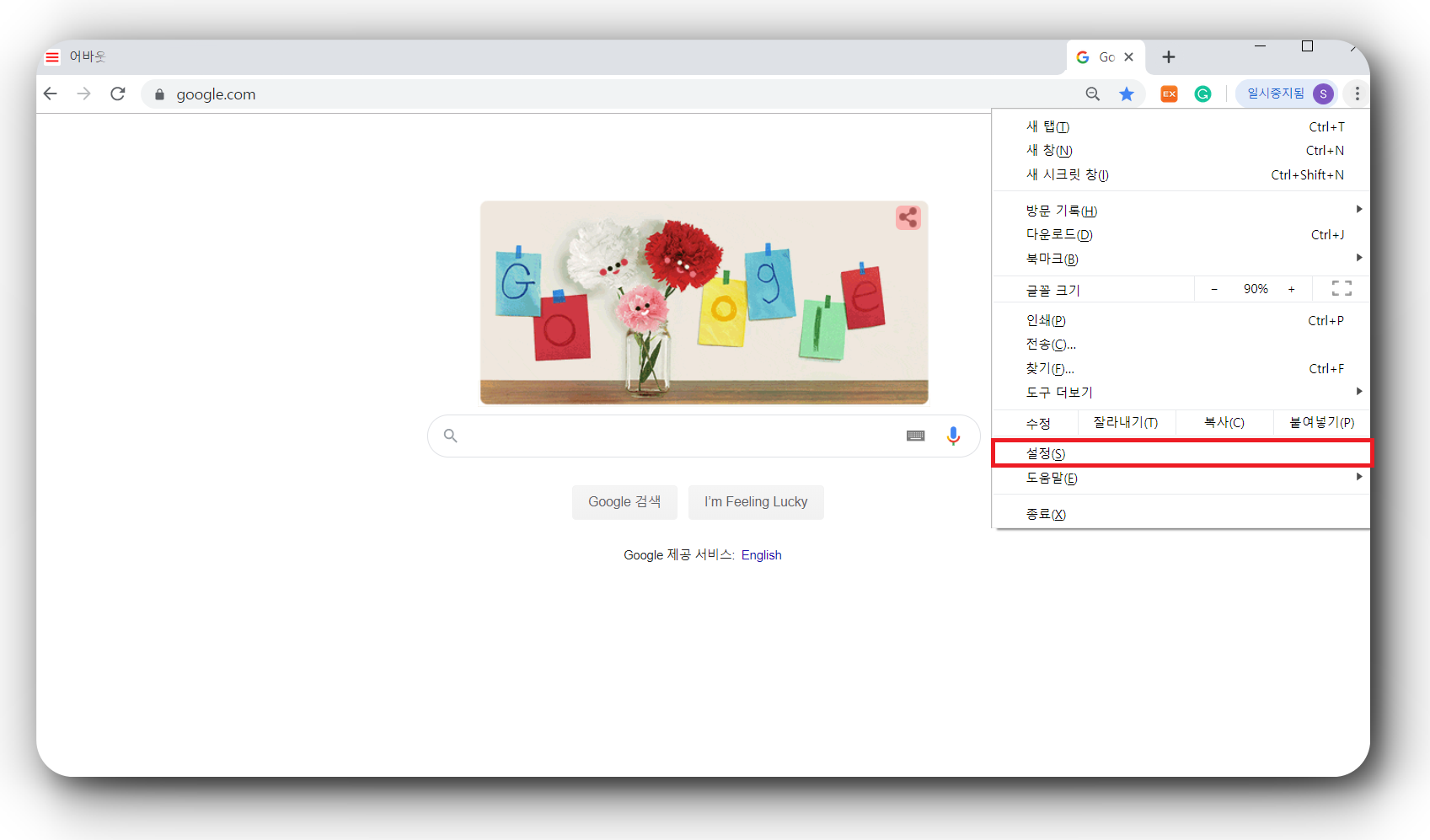1430x840 pixels.
Task: Switch language to English link
Action: (762, 554)
